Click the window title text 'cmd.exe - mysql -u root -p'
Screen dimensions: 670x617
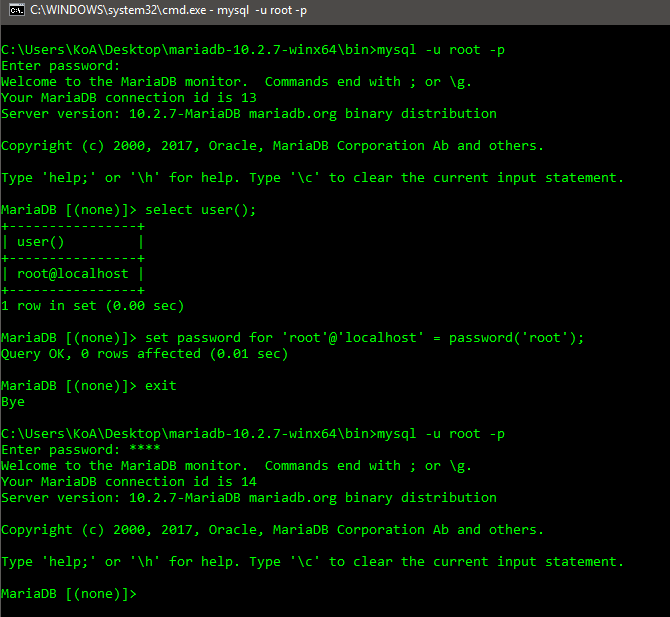pyautogui.click(x=168, y=10)
